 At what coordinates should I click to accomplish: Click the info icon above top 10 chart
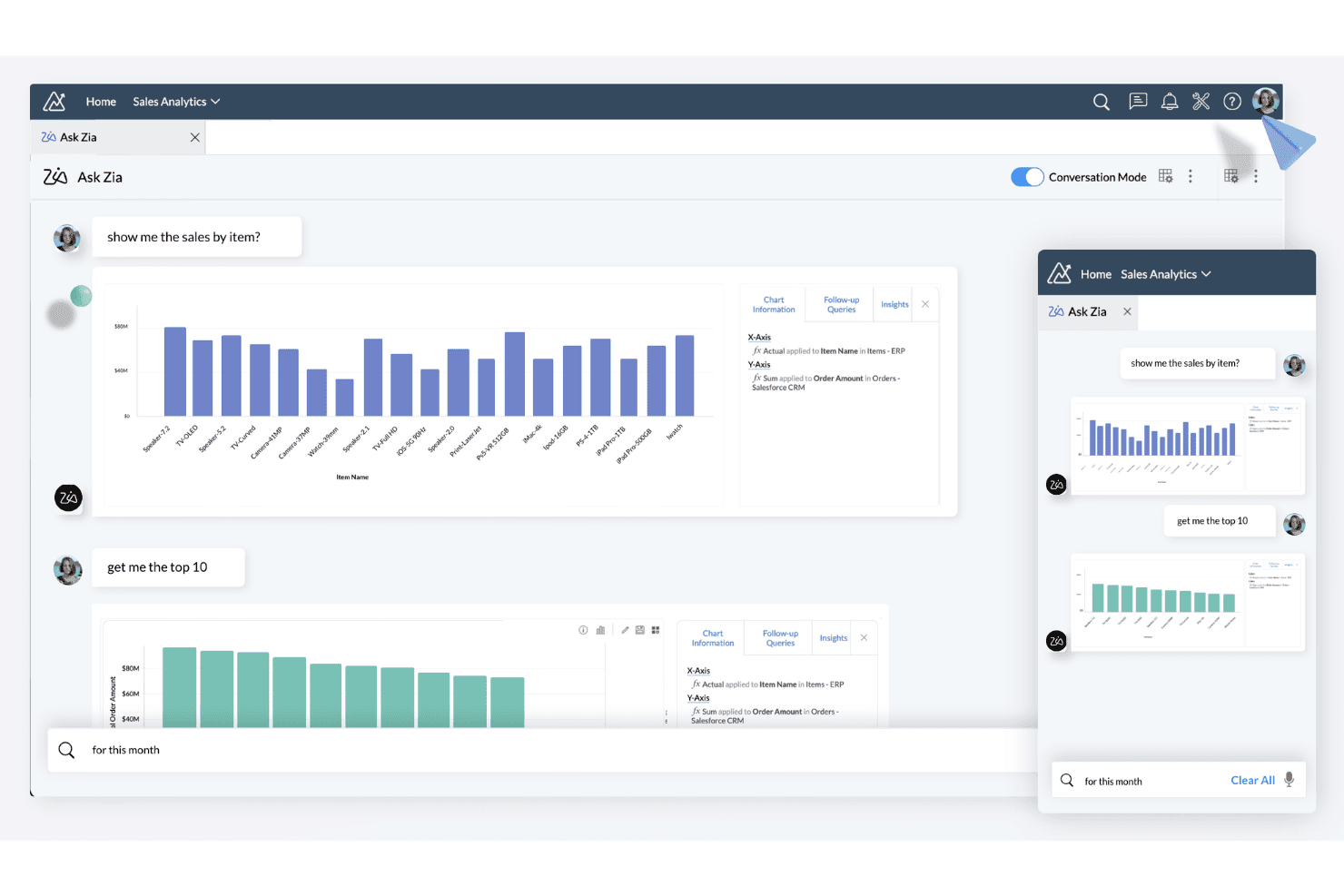(583, 630)
